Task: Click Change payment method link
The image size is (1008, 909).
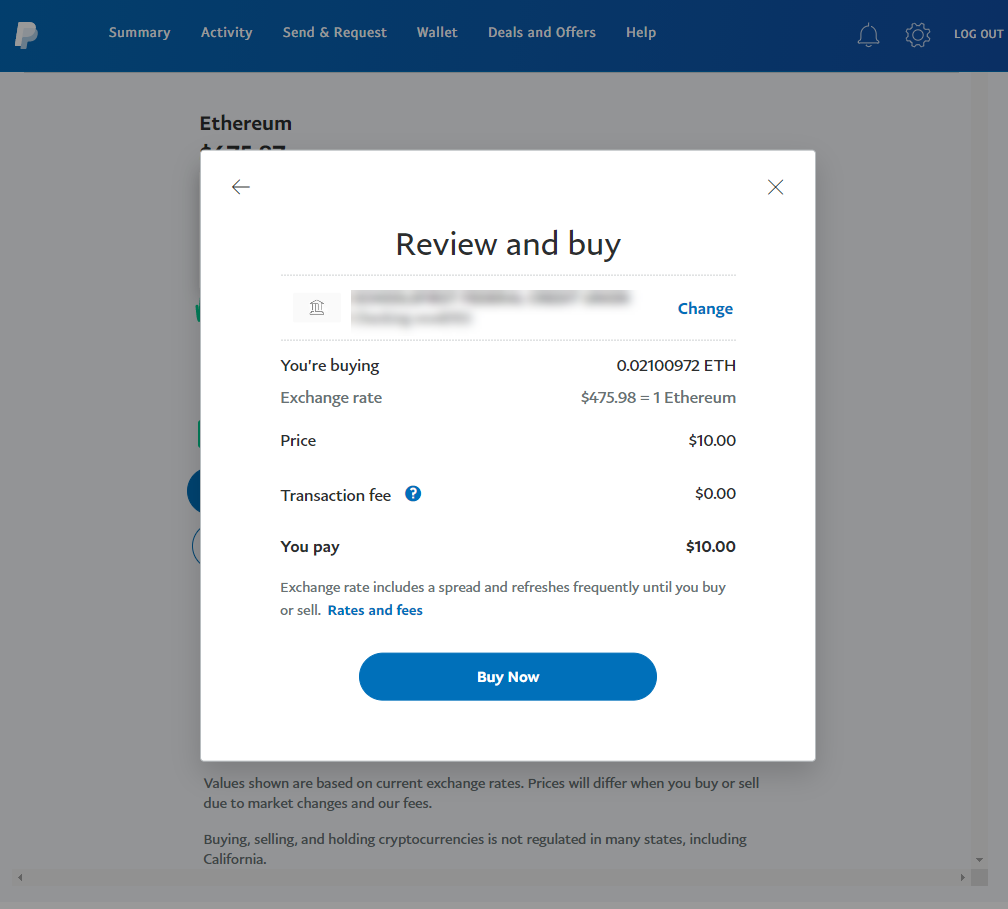Action: pos(705,309)
